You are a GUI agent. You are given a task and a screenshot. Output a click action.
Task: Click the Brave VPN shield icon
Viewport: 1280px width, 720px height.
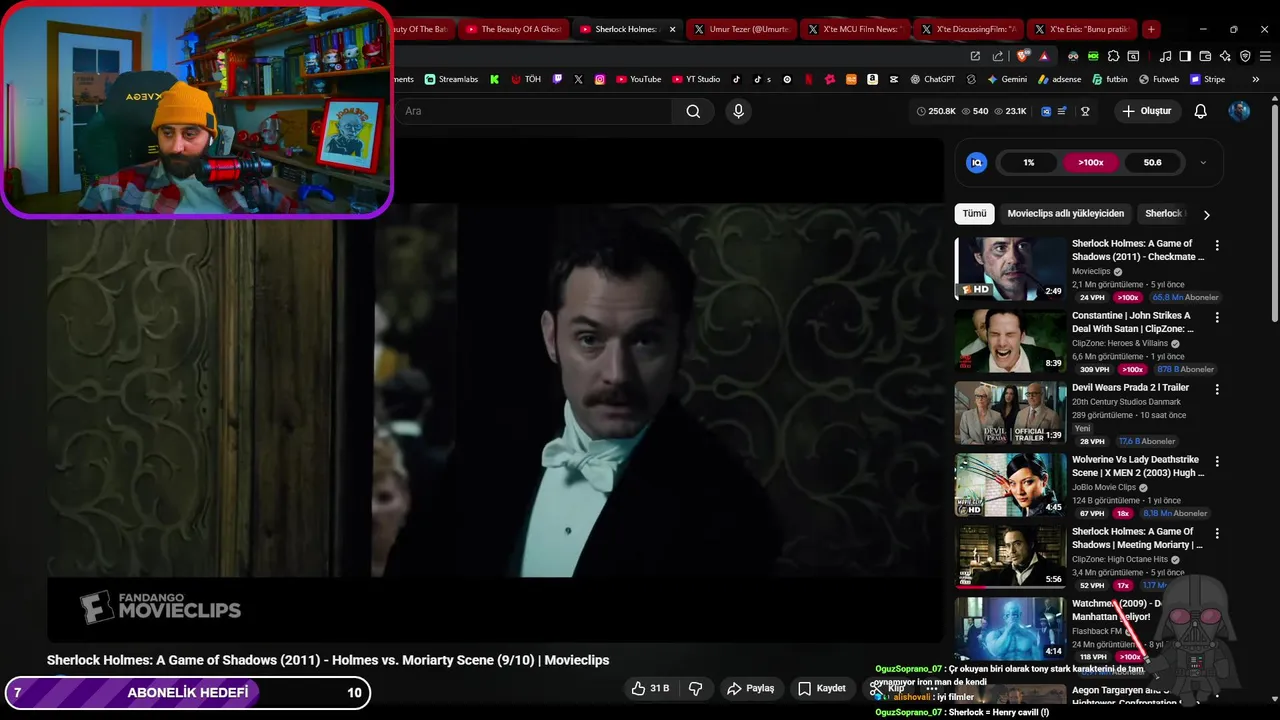pos(1245,56)
